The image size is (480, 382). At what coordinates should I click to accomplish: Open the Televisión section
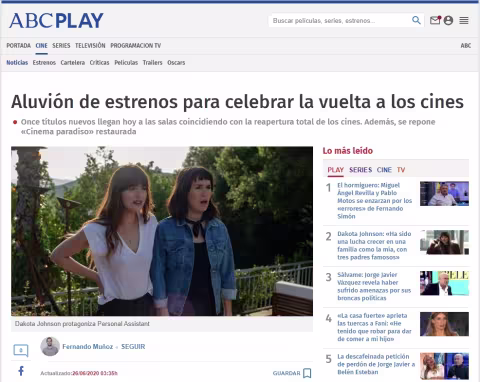pyautogui.click(x=90, y=45)
